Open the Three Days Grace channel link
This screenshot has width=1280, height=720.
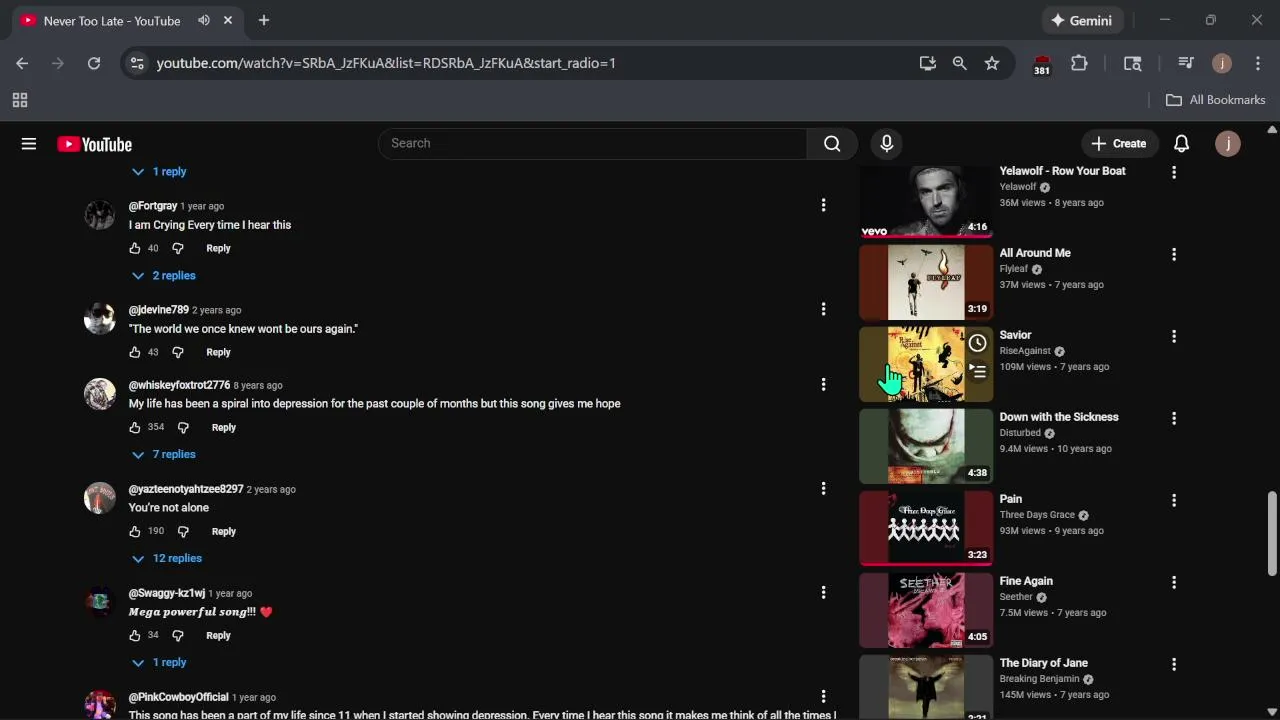click(1037, 515)
